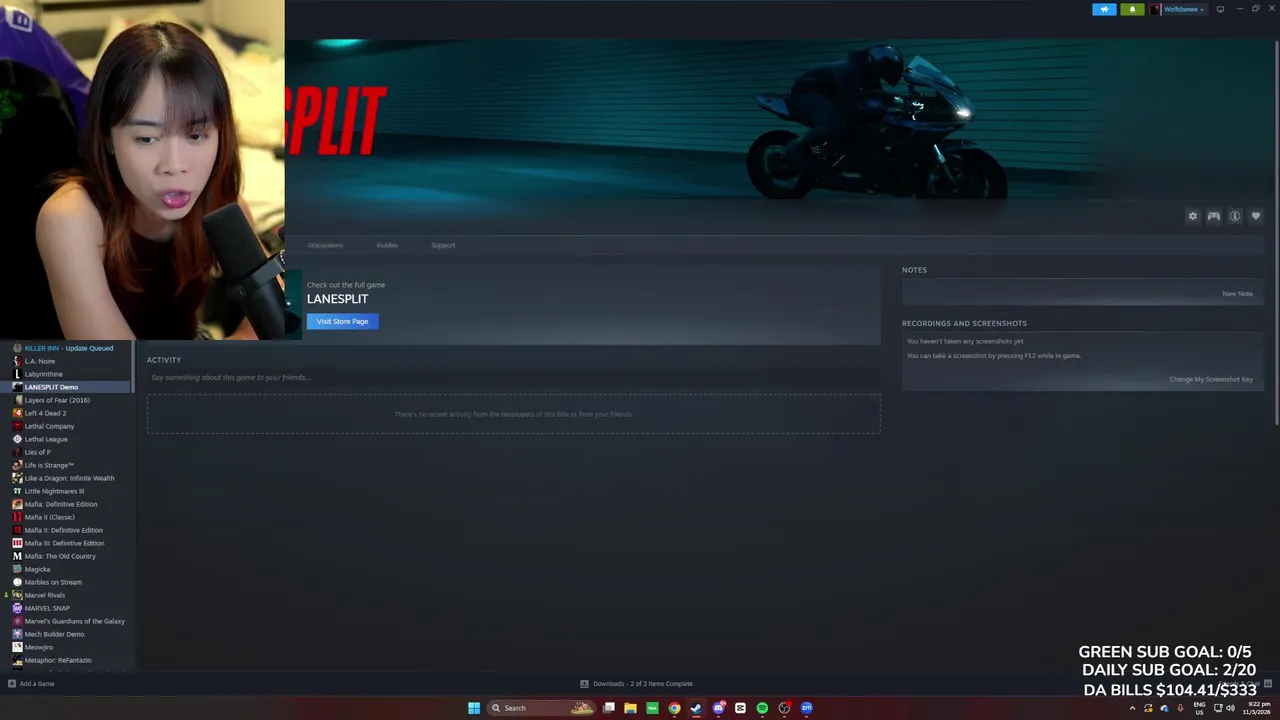Add LANESPLIT Demo to favorites heart

1256,216
